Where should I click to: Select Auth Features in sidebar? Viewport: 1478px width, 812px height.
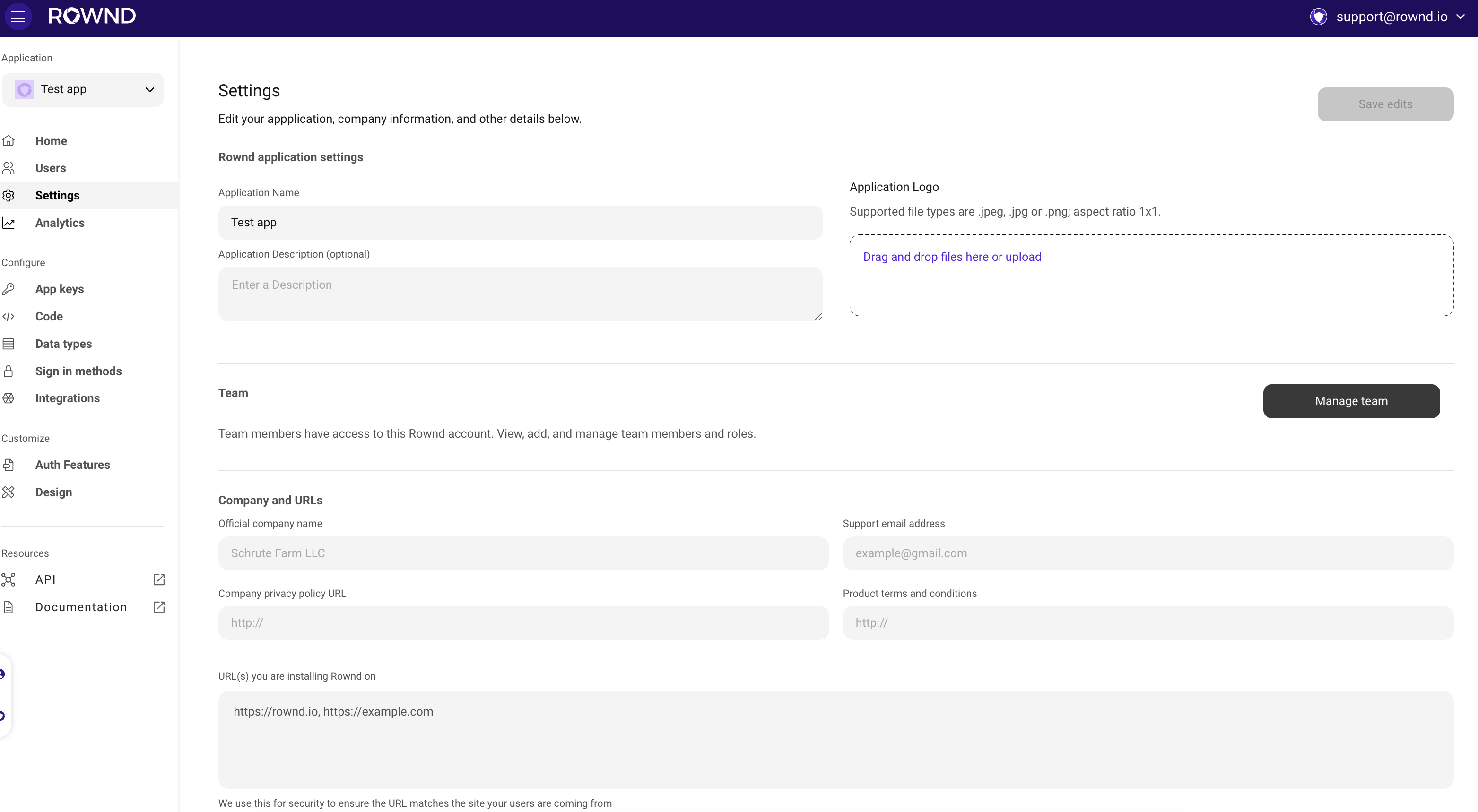coord(72,465)
